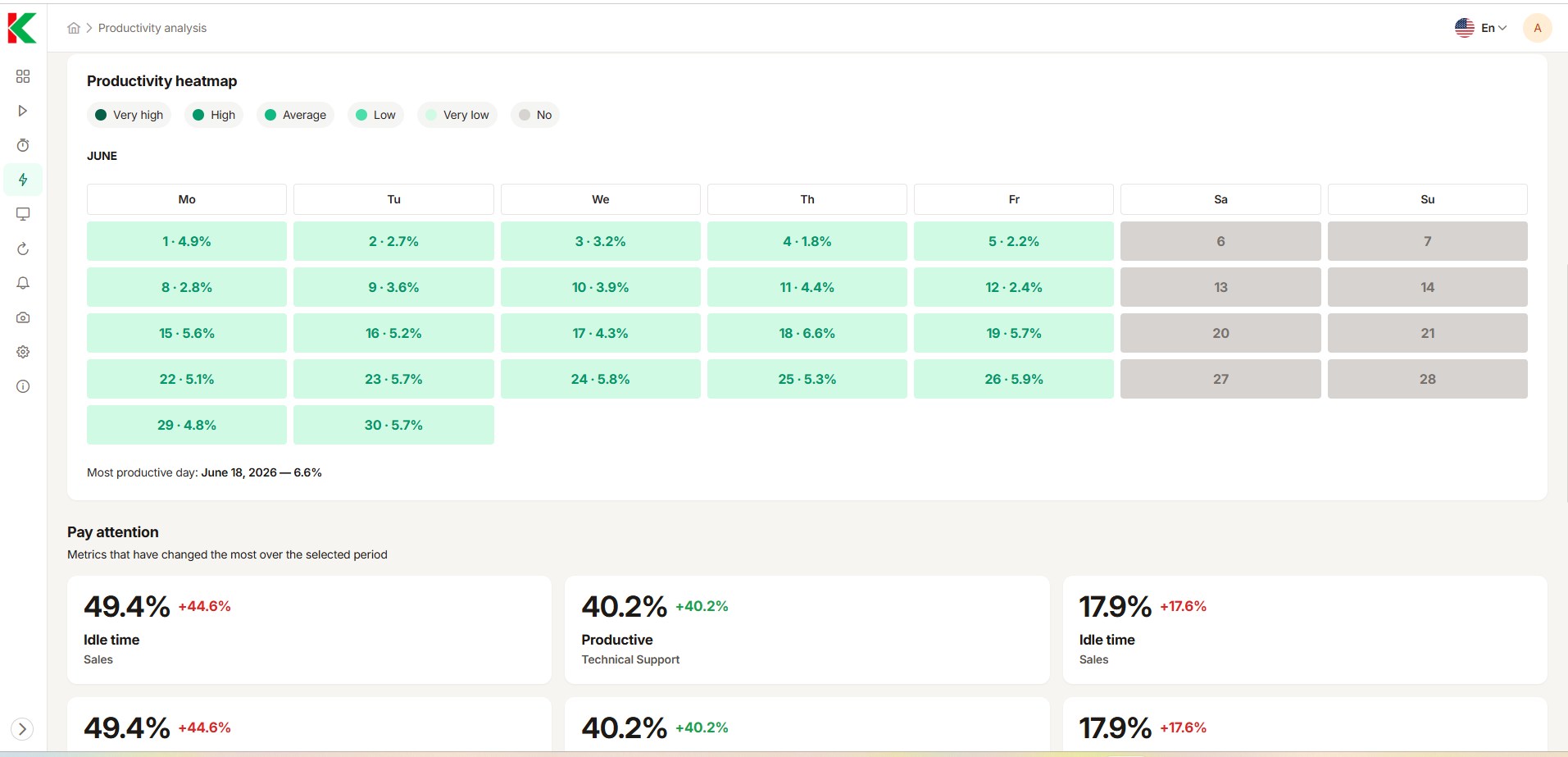
Task: Select heatmap cell 19 · 5.7%
Action: tap(1014, 333)
